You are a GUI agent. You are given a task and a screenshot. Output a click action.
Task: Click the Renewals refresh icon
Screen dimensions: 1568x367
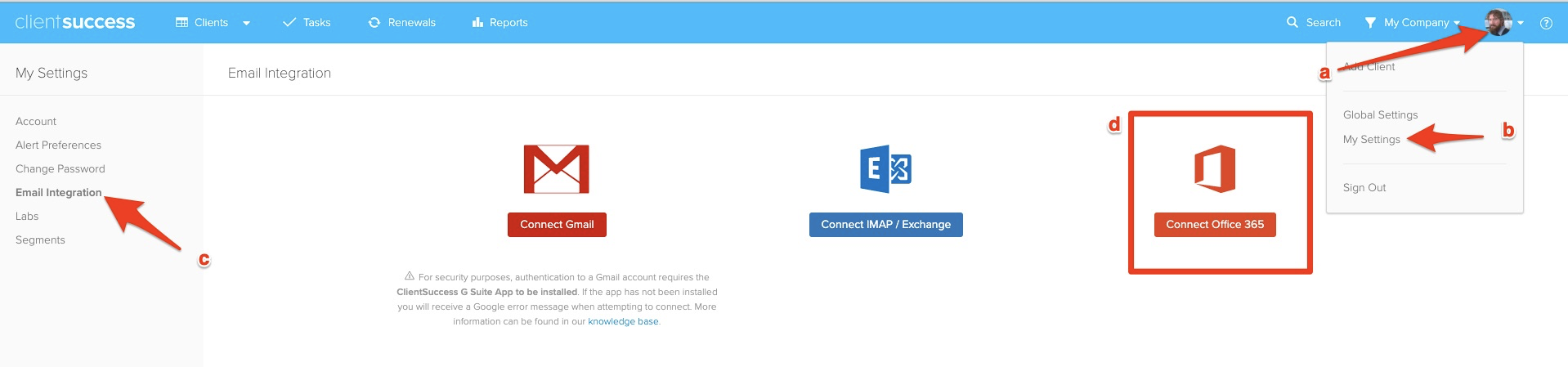(x=374, y=23)
